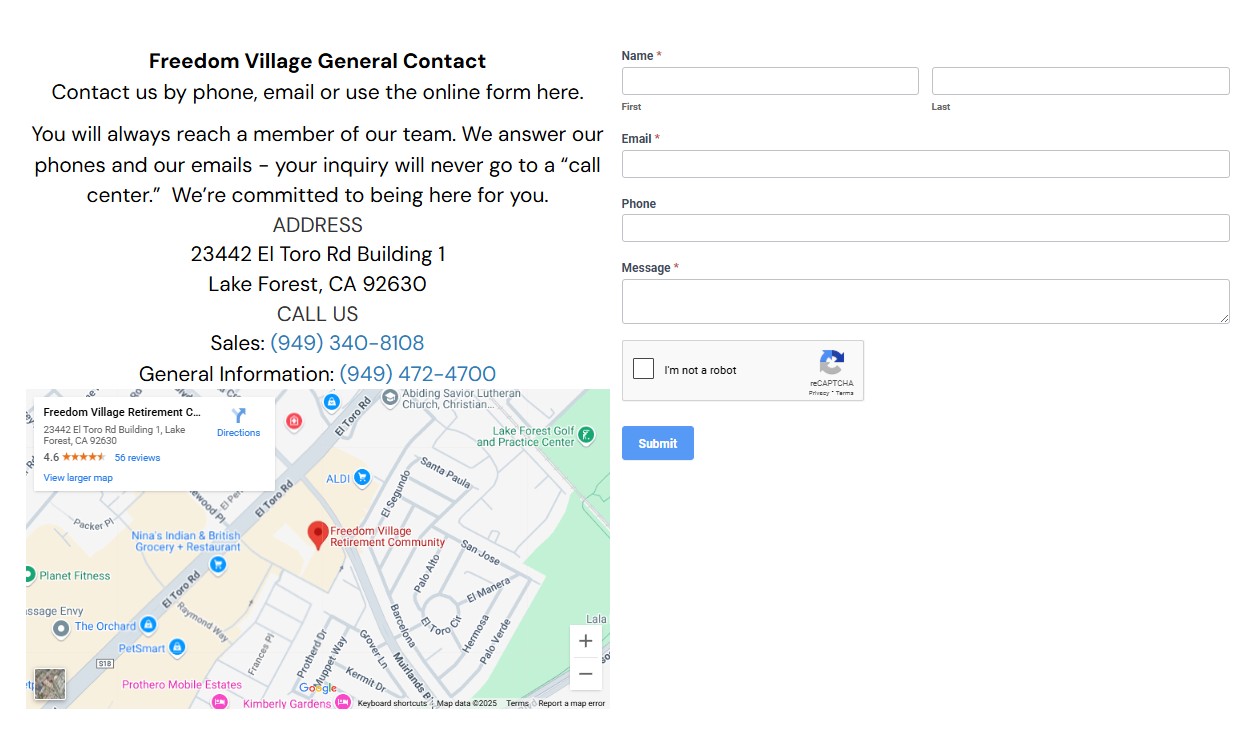Zoom in using the plus icon
This screenshot has width=1250, height=737.
(586, 640)
